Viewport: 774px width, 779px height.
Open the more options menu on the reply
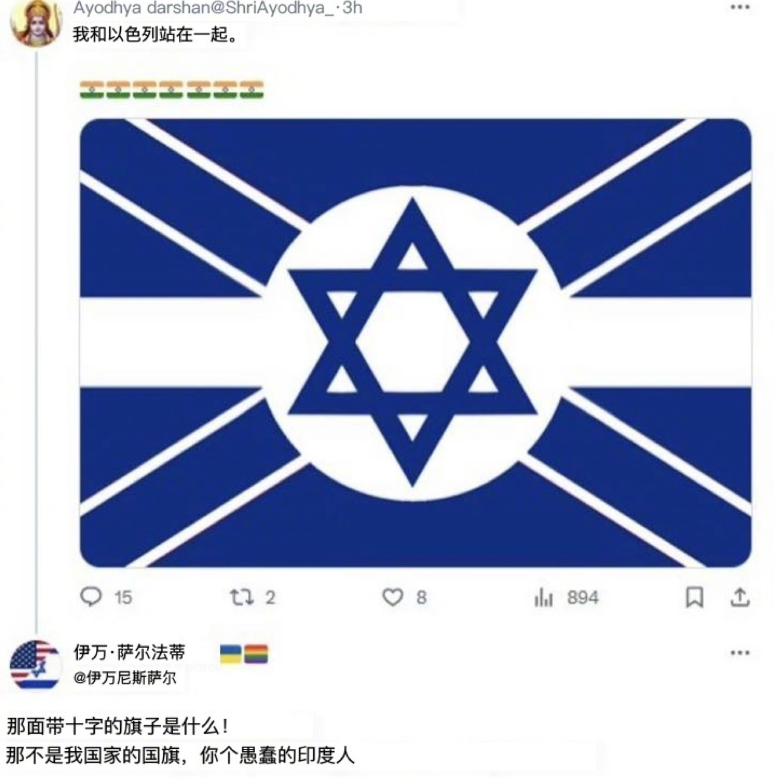[740, 653]
